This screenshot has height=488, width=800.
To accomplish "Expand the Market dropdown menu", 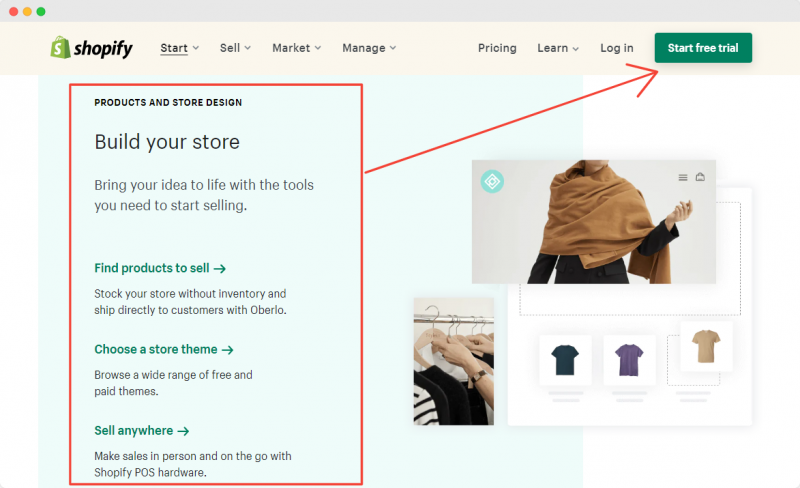I will (296, 48).
